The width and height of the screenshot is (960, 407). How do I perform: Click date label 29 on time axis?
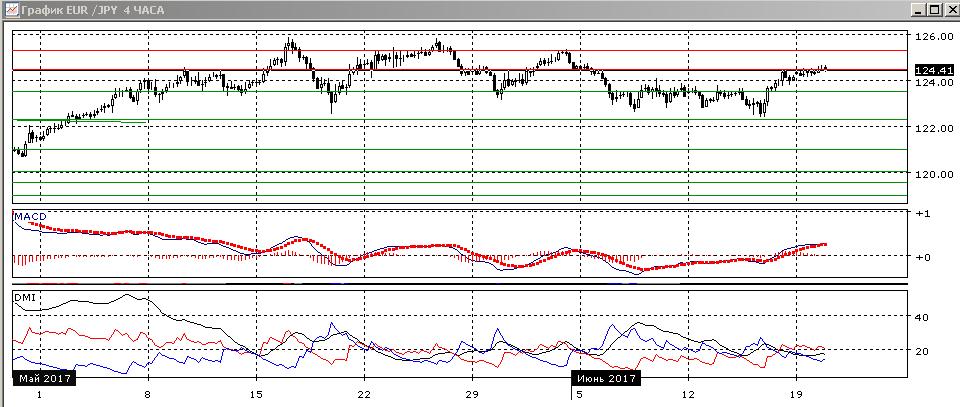471,395
